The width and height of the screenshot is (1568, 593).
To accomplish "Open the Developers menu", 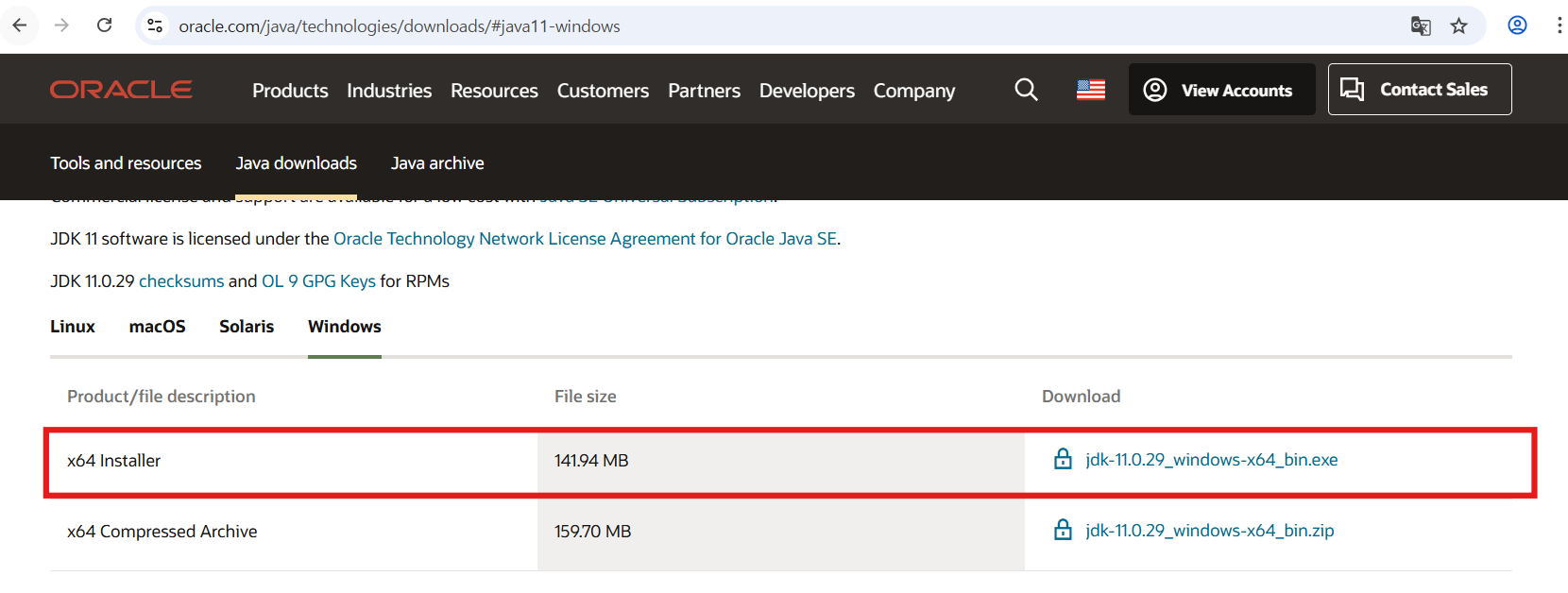I will [807, 91].
